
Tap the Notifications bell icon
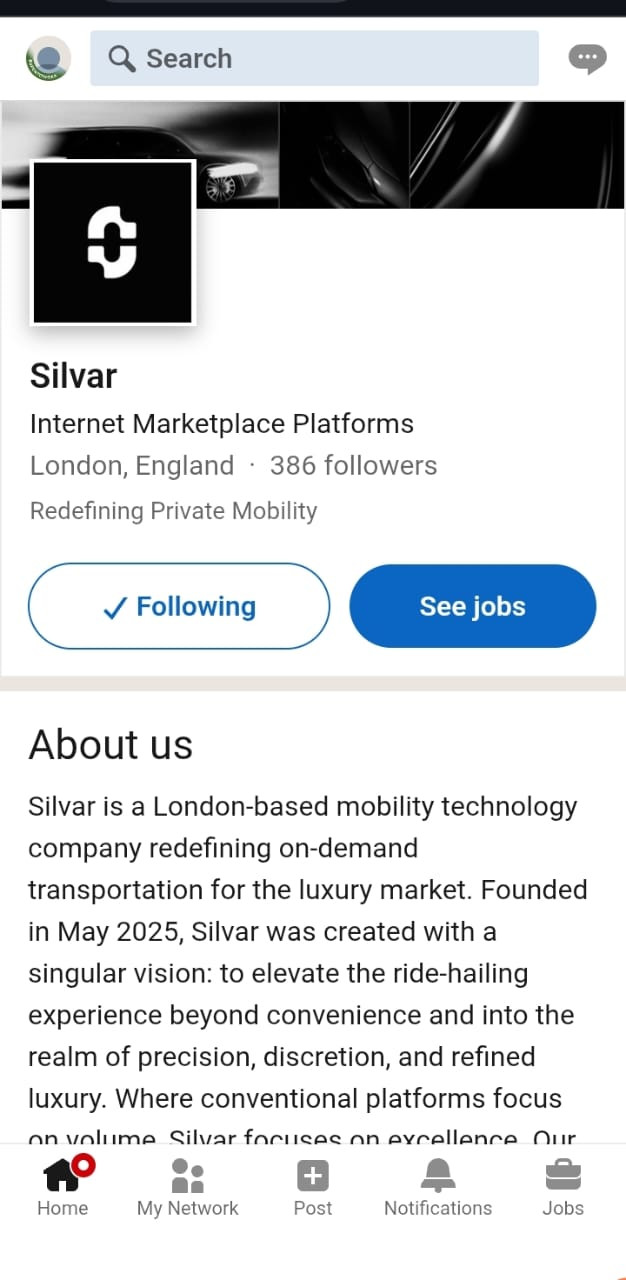(438, 1175)
